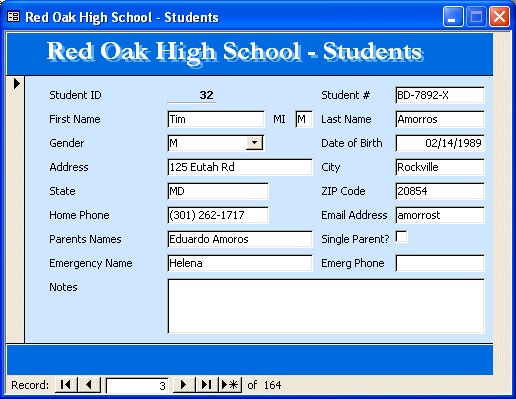The width and height of the screenshot is (516, 399).
Task: Click the Last Name field Amorros
Action: 440,119
